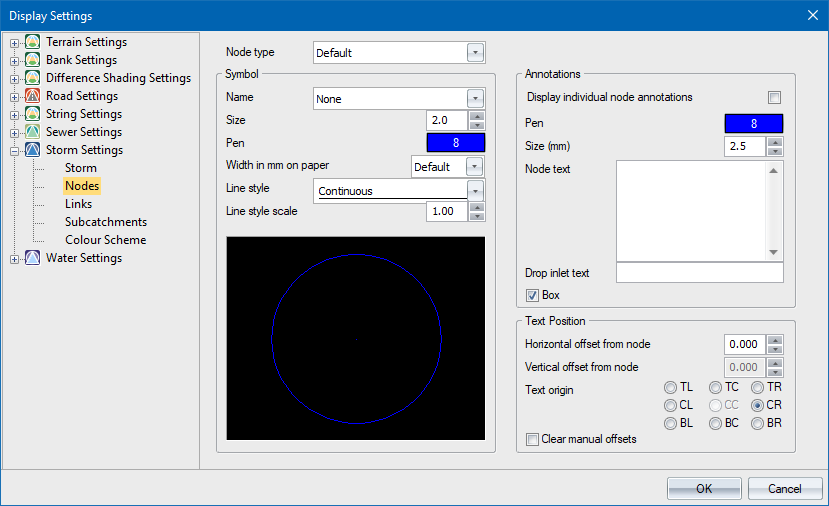The width and height of the screenshot is (829, 506).
Task: Select the TL text origin radio button
Action: (x=670, y=387)
